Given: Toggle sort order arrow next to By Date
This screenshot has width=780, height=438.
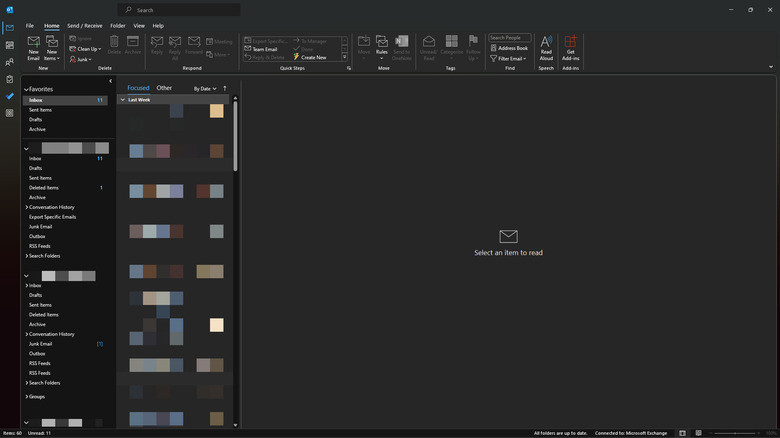Looking at the screenshot, I should [x=225, y=89].
